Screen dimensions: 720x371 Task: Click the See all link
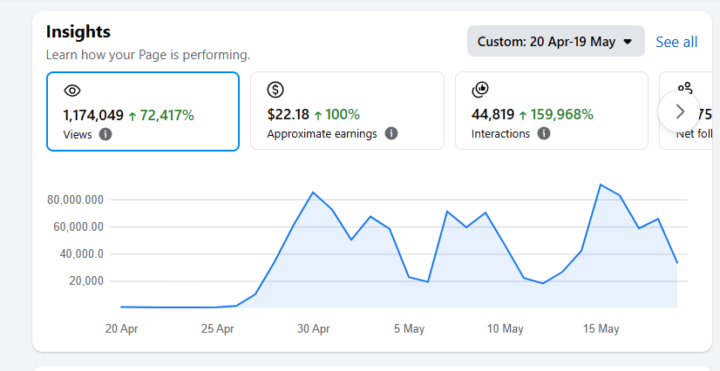click(x=676, y=42)
